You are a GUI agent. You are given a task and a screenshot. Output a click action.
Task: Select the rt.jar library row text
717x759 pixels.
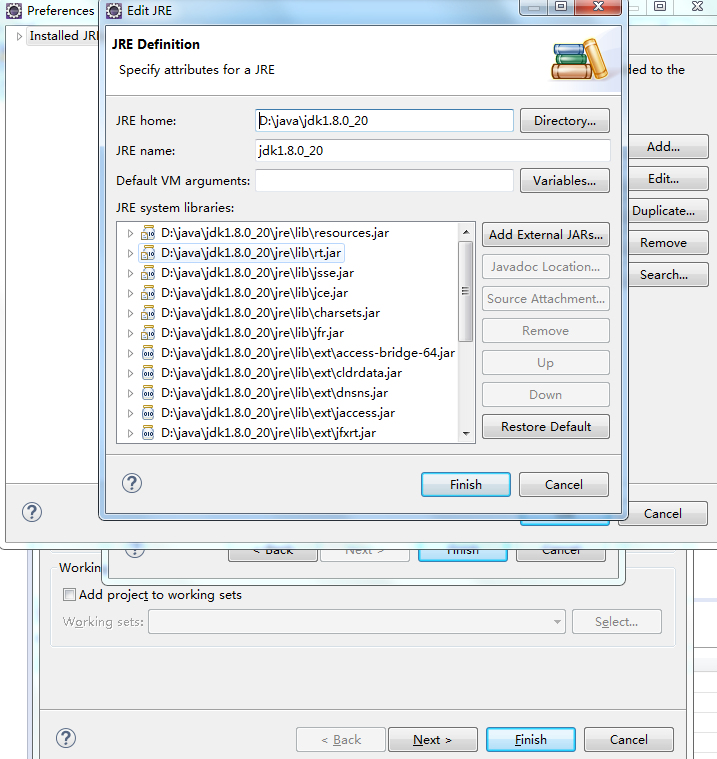point(251,253)
